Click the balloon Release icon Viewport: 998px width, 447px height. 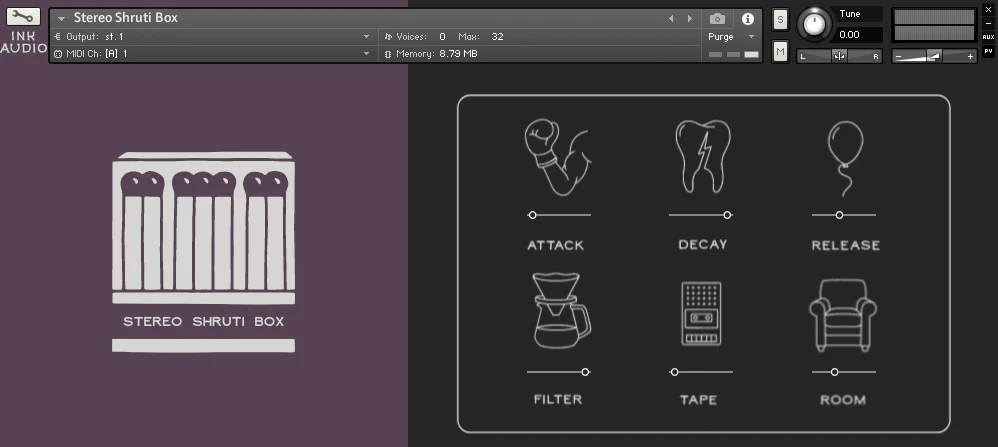click(845, 158)
